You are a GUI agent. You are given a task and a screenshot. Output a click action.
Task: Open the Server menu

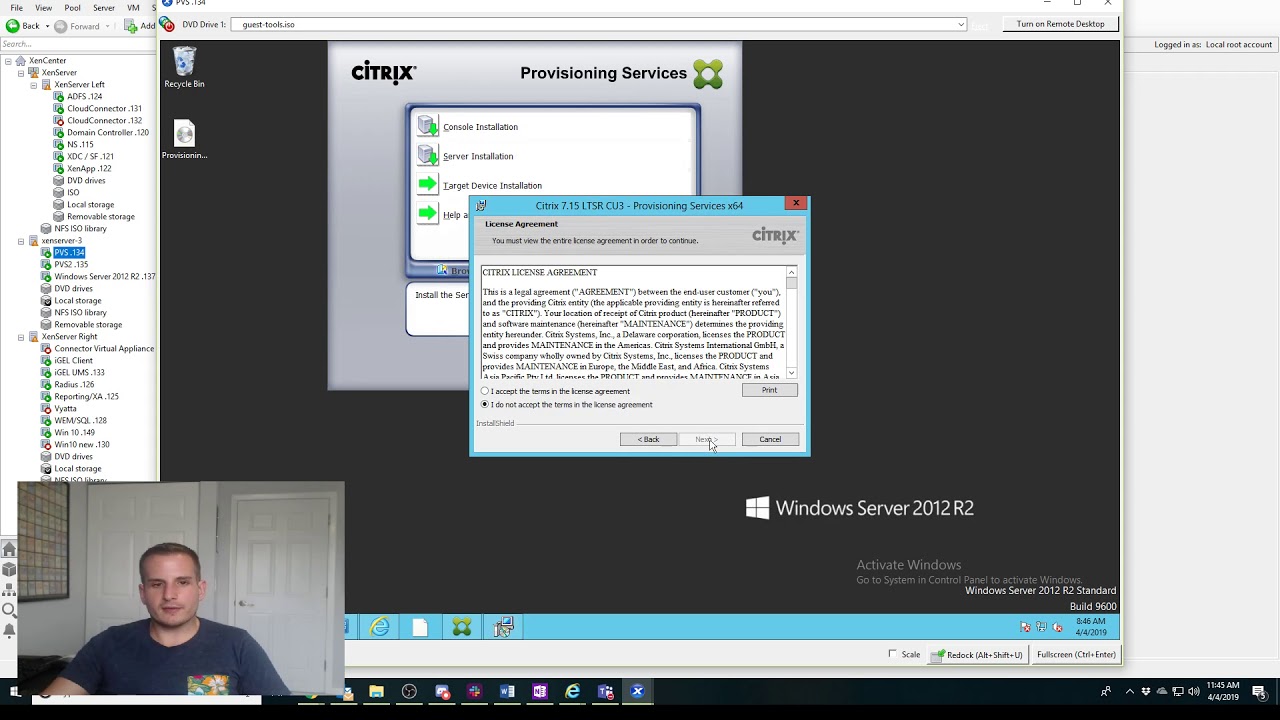tap(104, 7)
